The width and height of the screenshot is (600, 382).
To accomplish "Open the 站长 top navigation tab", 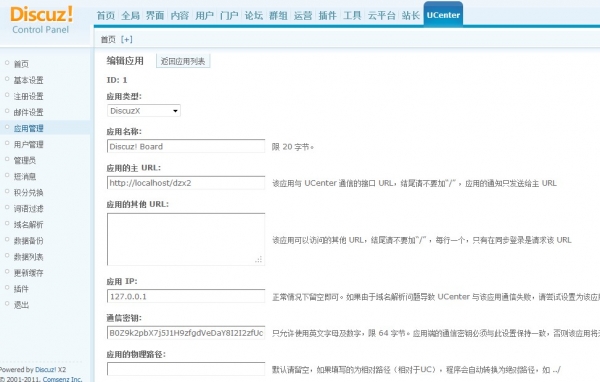I will [411, 16].
